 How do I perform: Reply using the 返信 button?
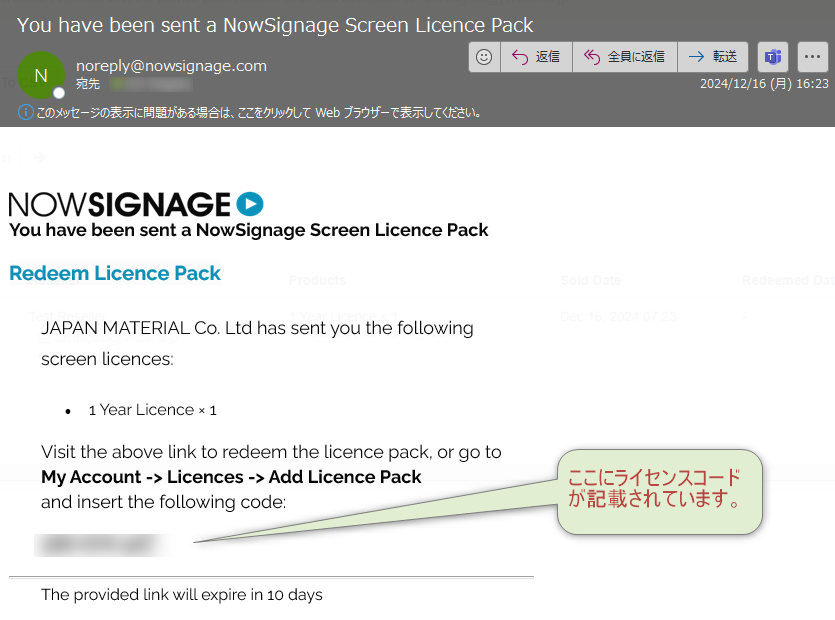tap(536, 56)
